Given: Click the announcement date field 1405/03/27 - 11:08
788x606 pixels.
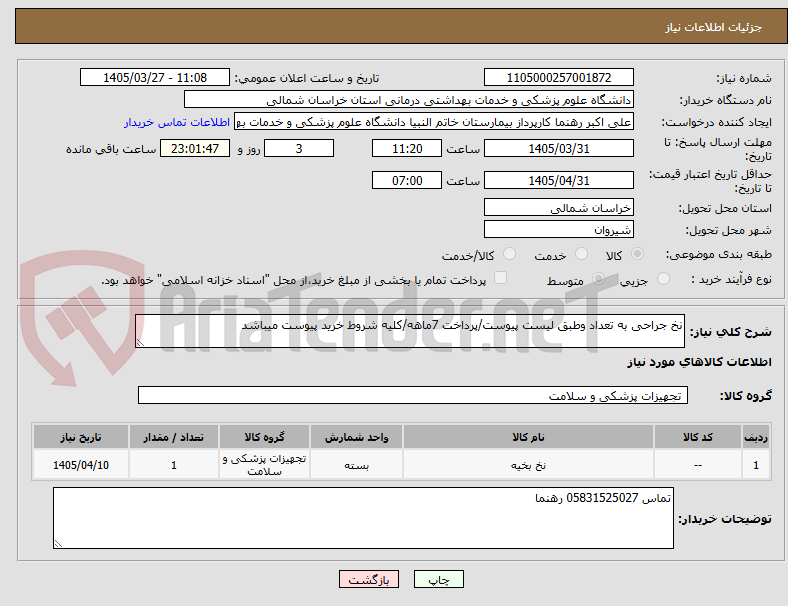Looking at the screenshot, I should (155, 77).
